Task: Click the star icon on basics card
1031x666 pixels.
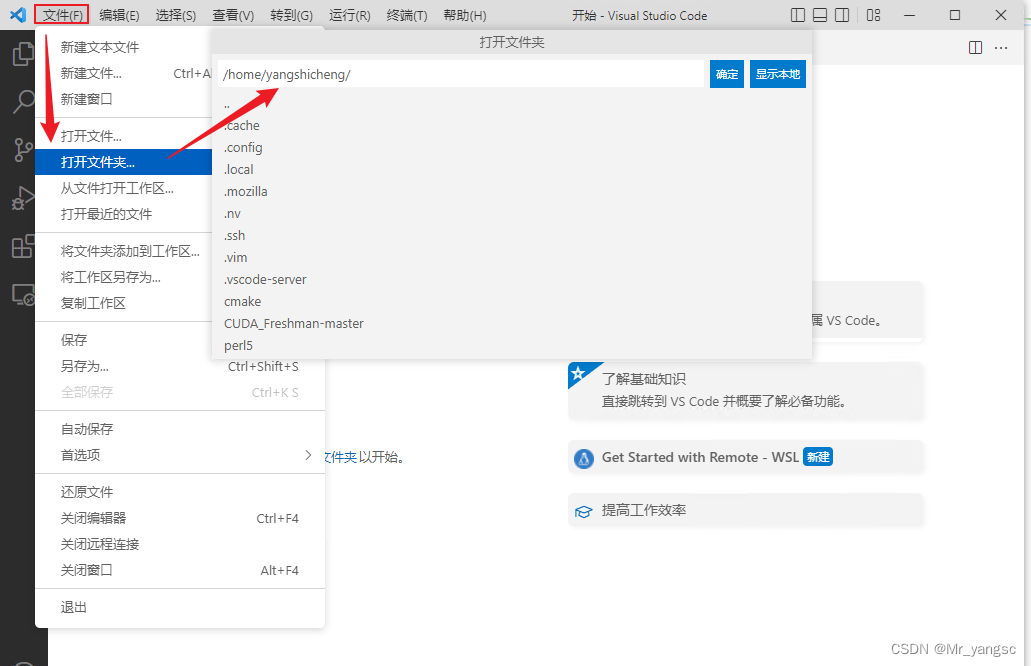Action: tap(578, 374)
